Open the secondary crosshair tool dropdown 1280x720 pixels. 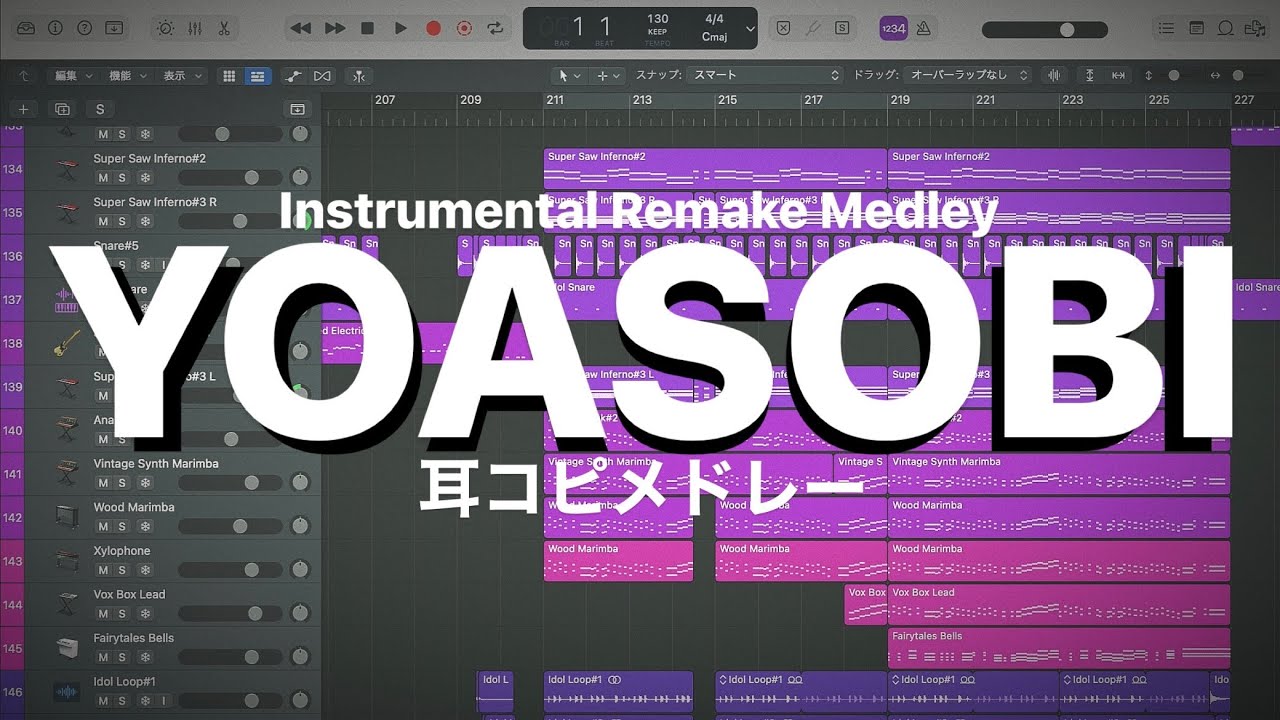coord(607,76)
